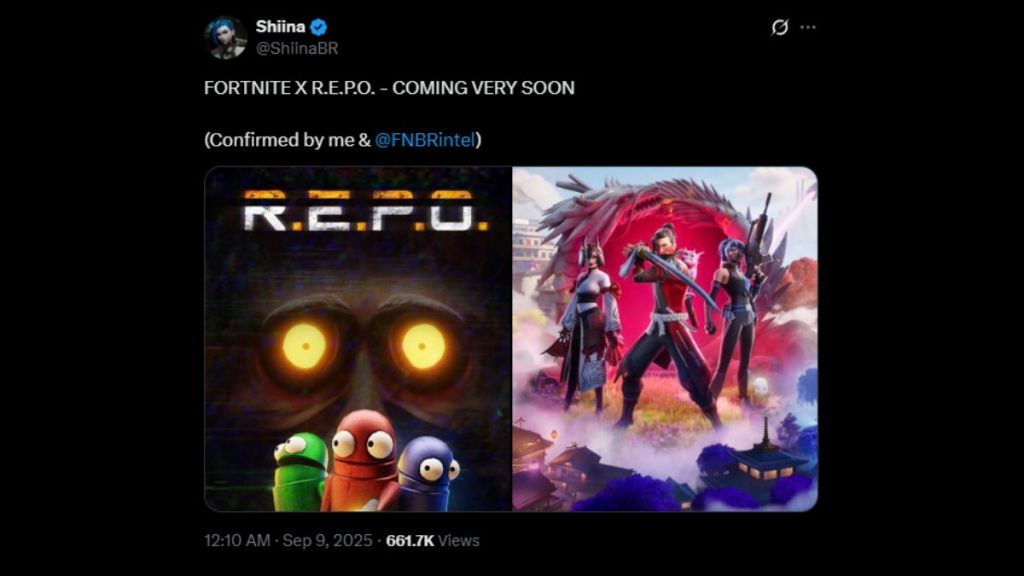Image resolution: width=1024 pixels, height=576 pixels.
Task: Open the three-dot more options menu
Action: tap(808, 27)
